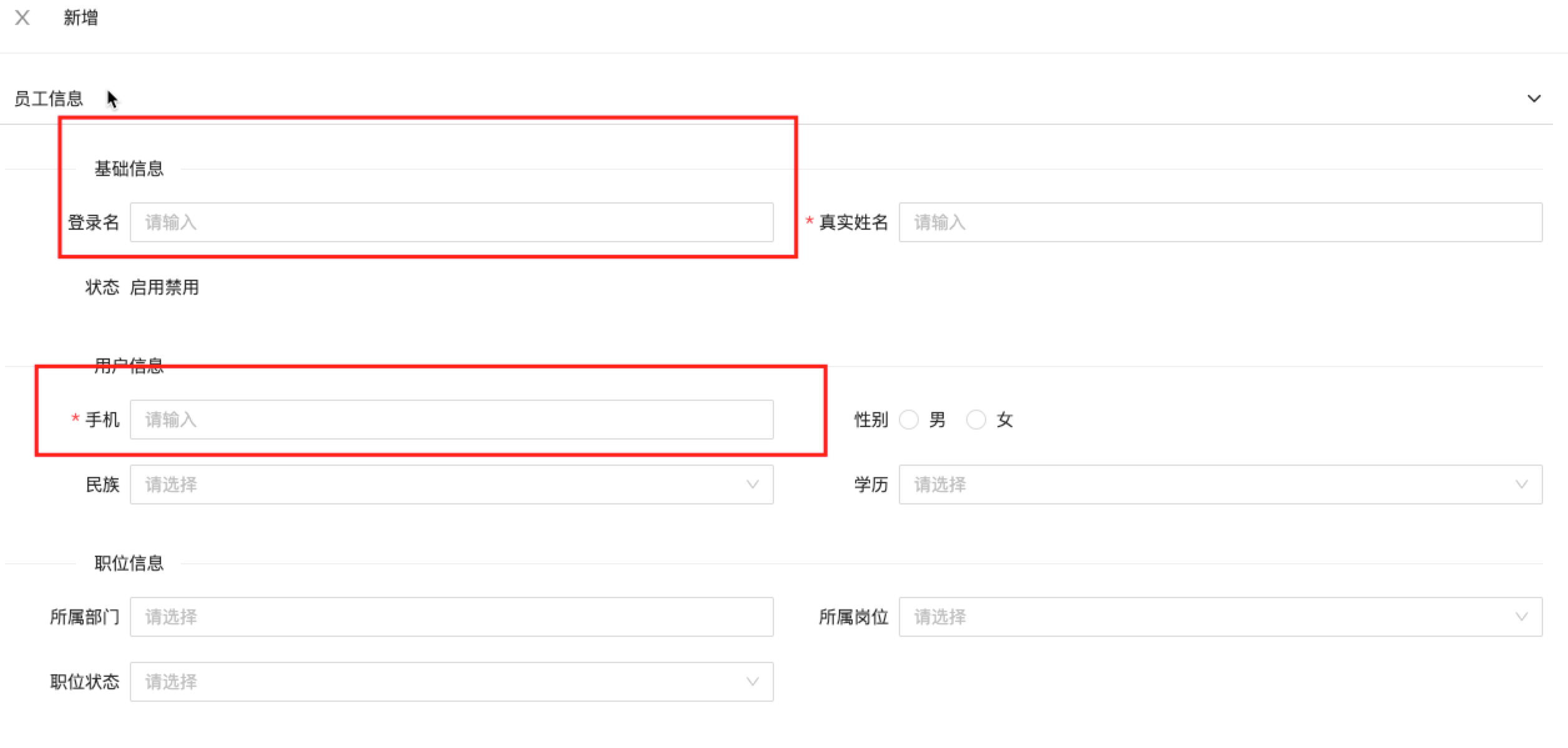
Task: Click the 学历 dropdown arrow icon
Action: tap(1522, 485)
